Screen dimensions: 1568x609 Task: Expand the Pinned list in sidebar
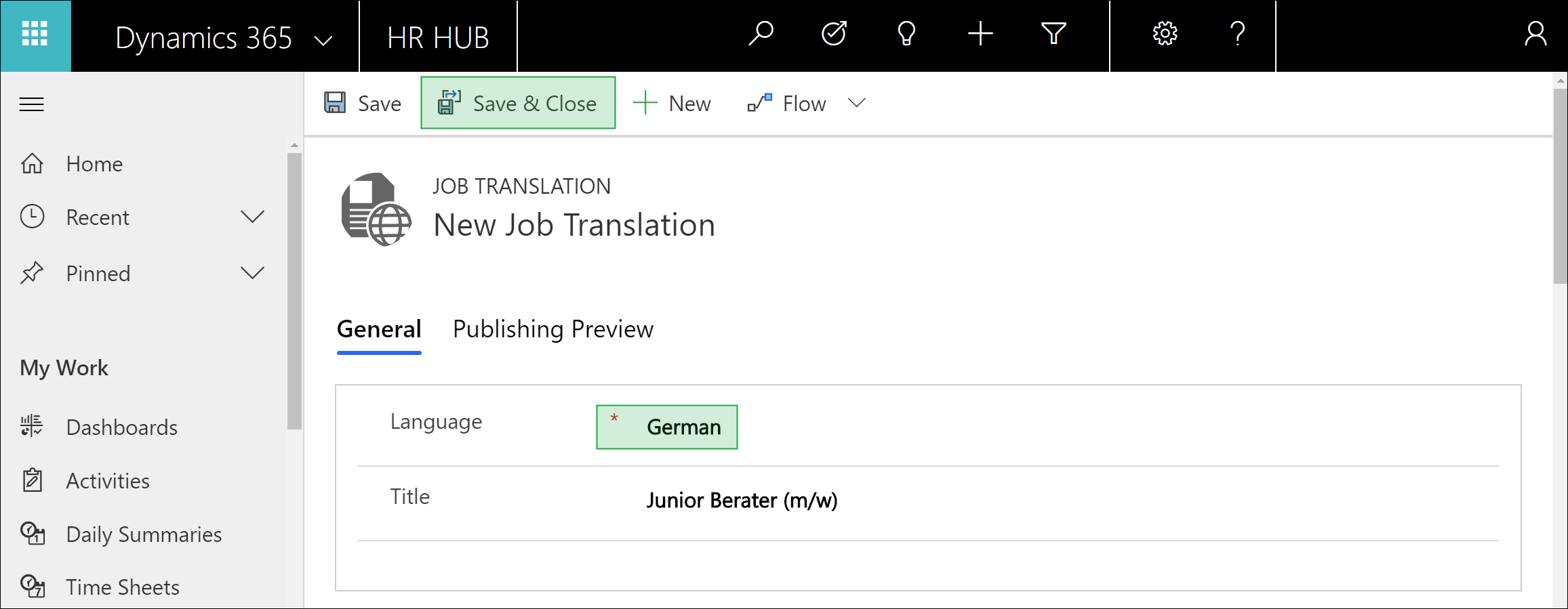252,274
